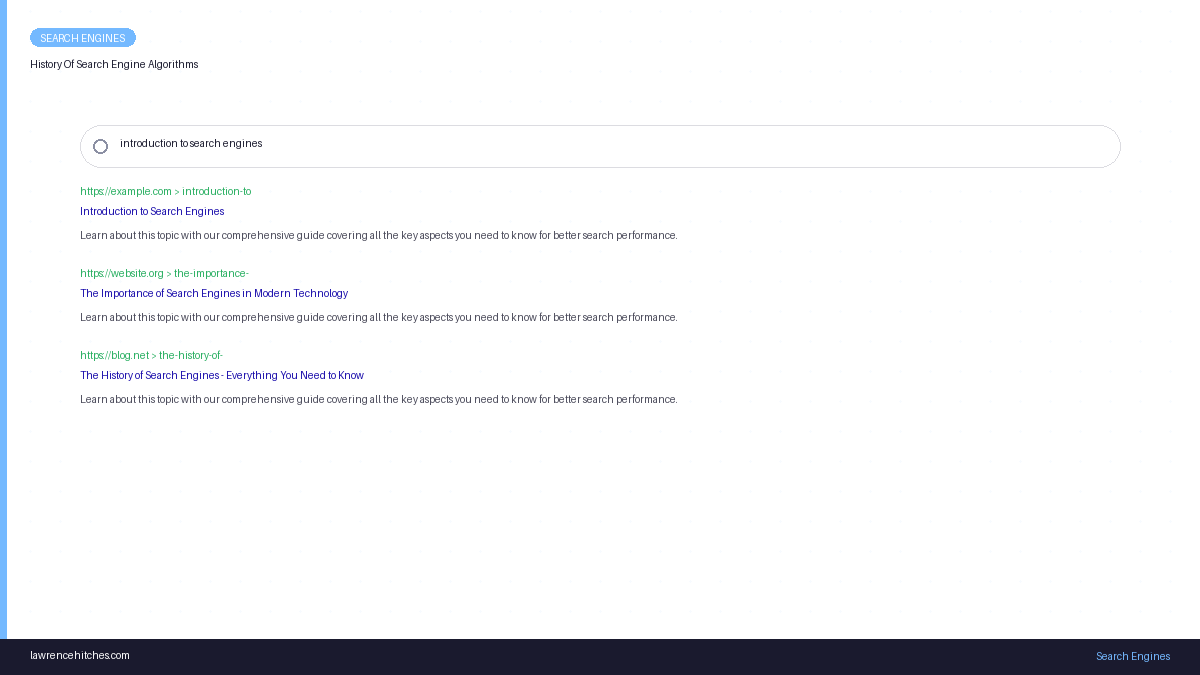Click the snippet under the Introduction to Search Engines result
1200x675 pixels.
[378, 236]
